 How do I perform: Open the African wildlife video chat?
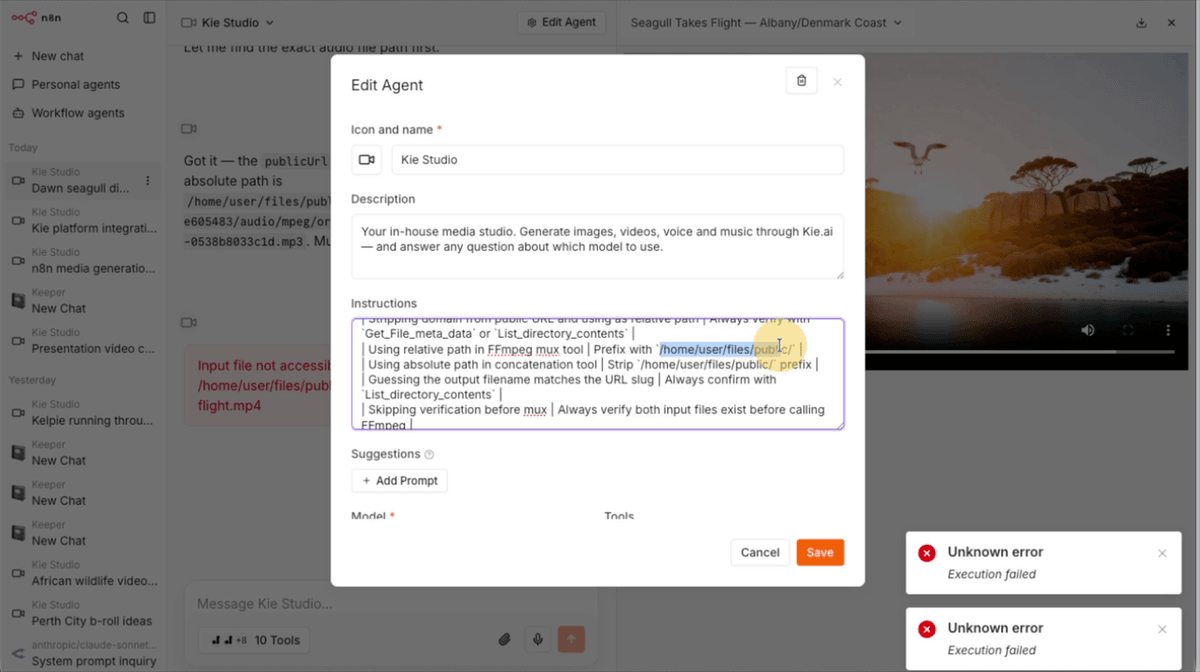pyautogui.click(x=80, y=573)
